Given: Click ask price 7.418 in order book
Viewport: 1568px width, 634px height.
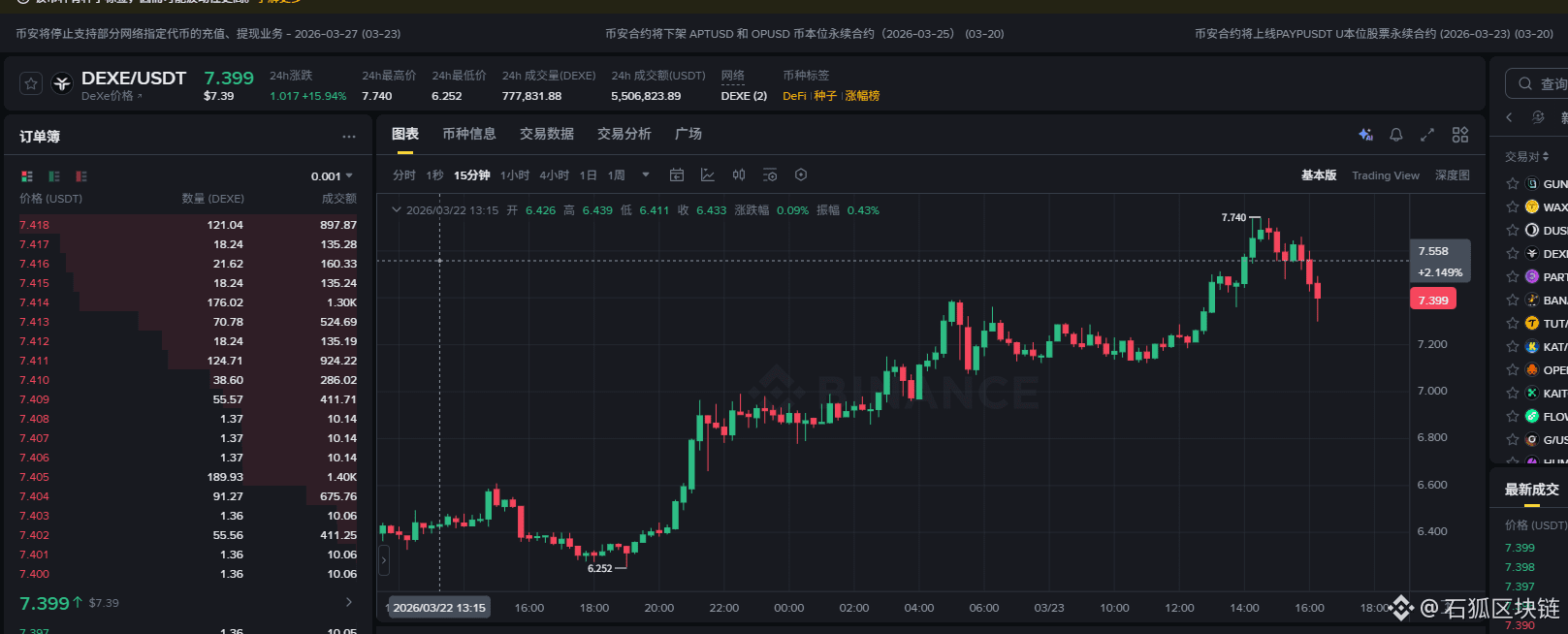Looking at the screenshot, I should [x=34, y=225].
